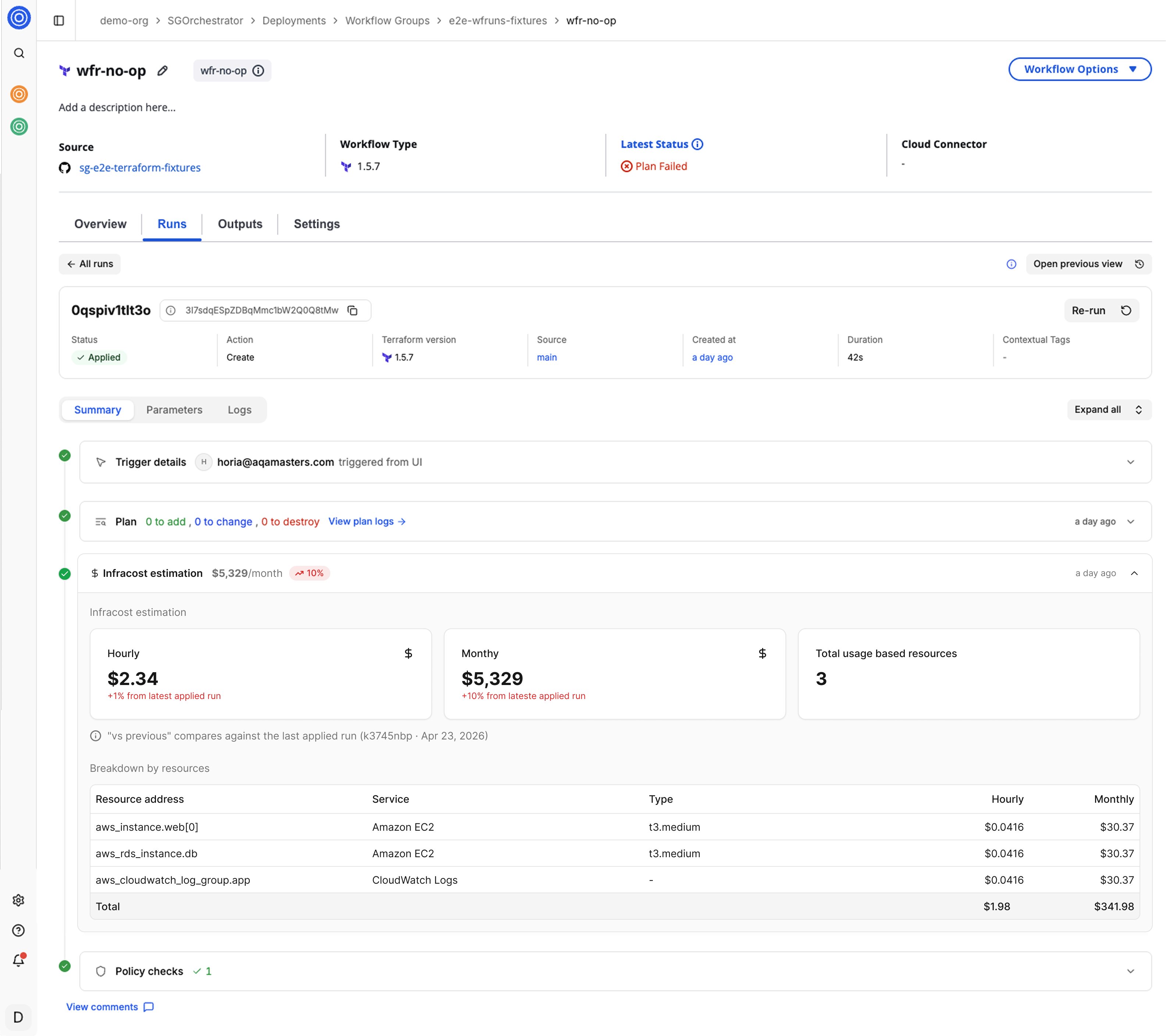Navigate to Deployments breadcrumb

[294, 21]
